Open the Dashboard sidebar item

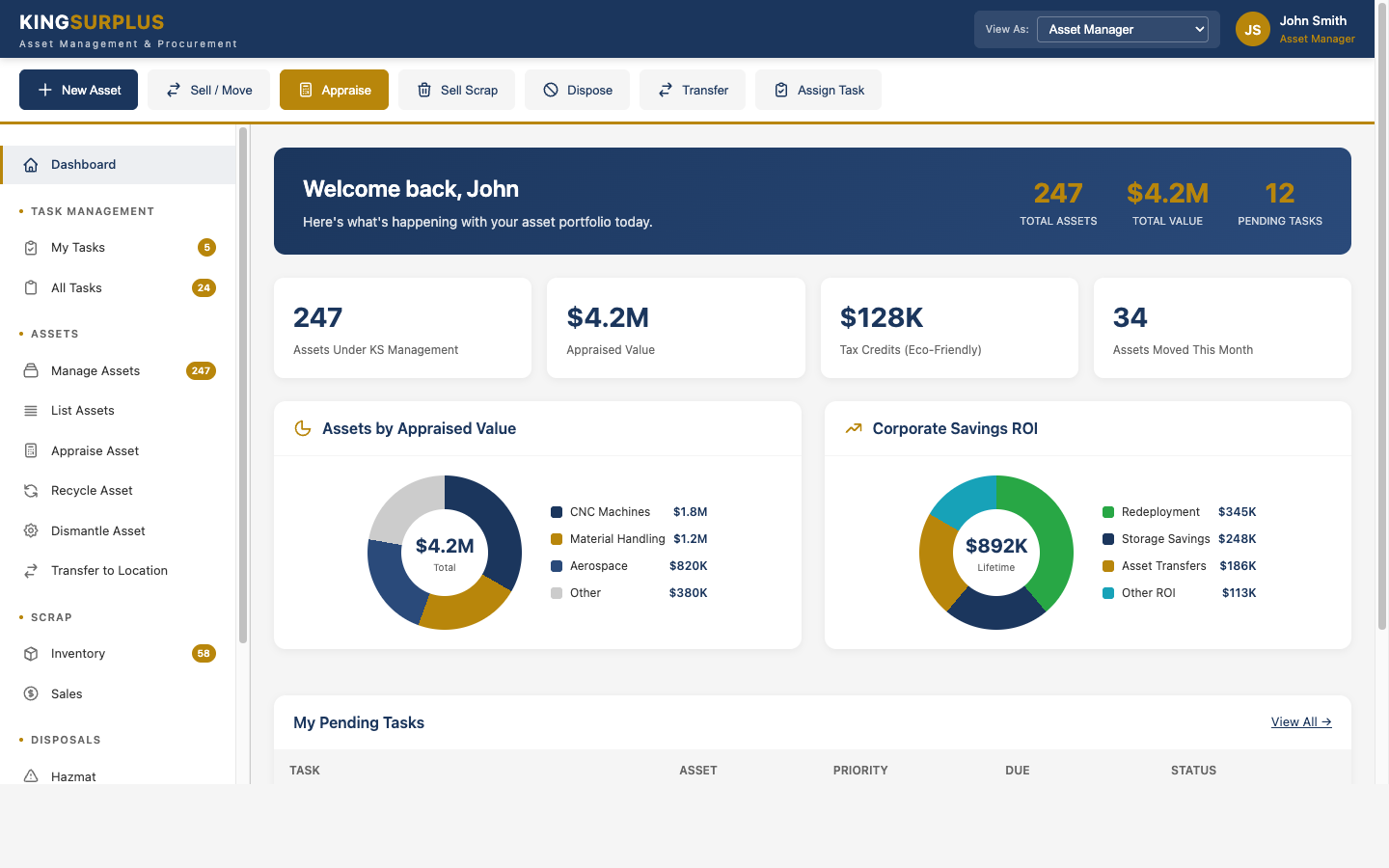[x=84, y=165]
